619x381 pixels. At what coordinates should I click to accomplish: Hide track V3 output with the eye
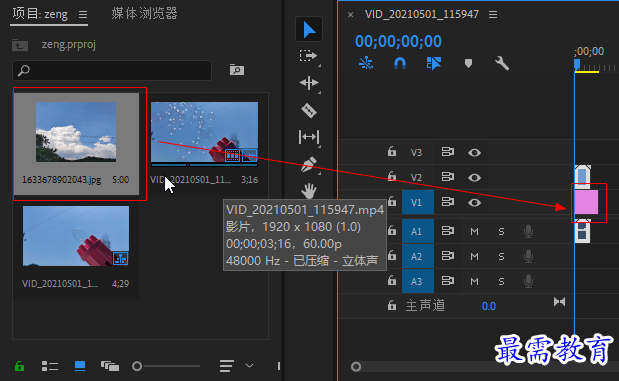474,152
